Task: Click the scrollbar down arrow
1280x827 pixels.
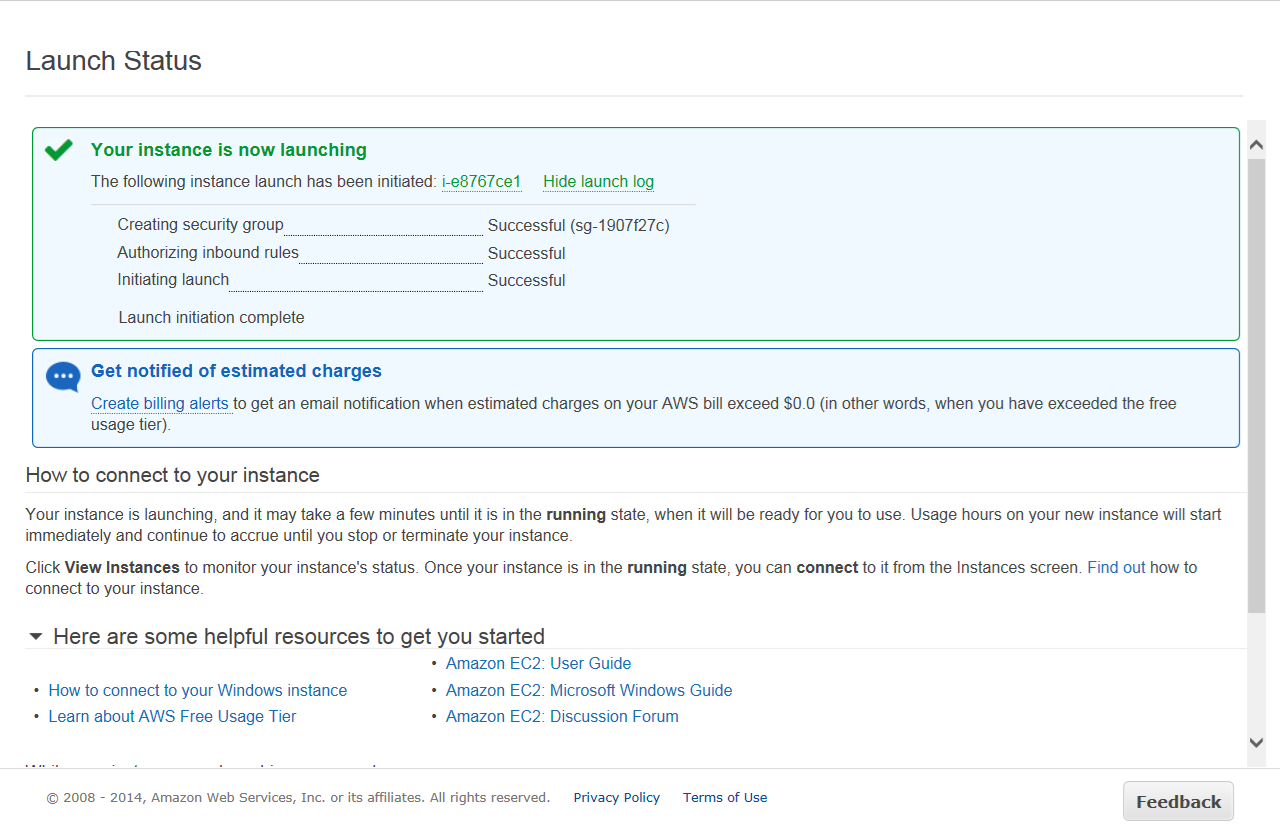Action: 1257,742
